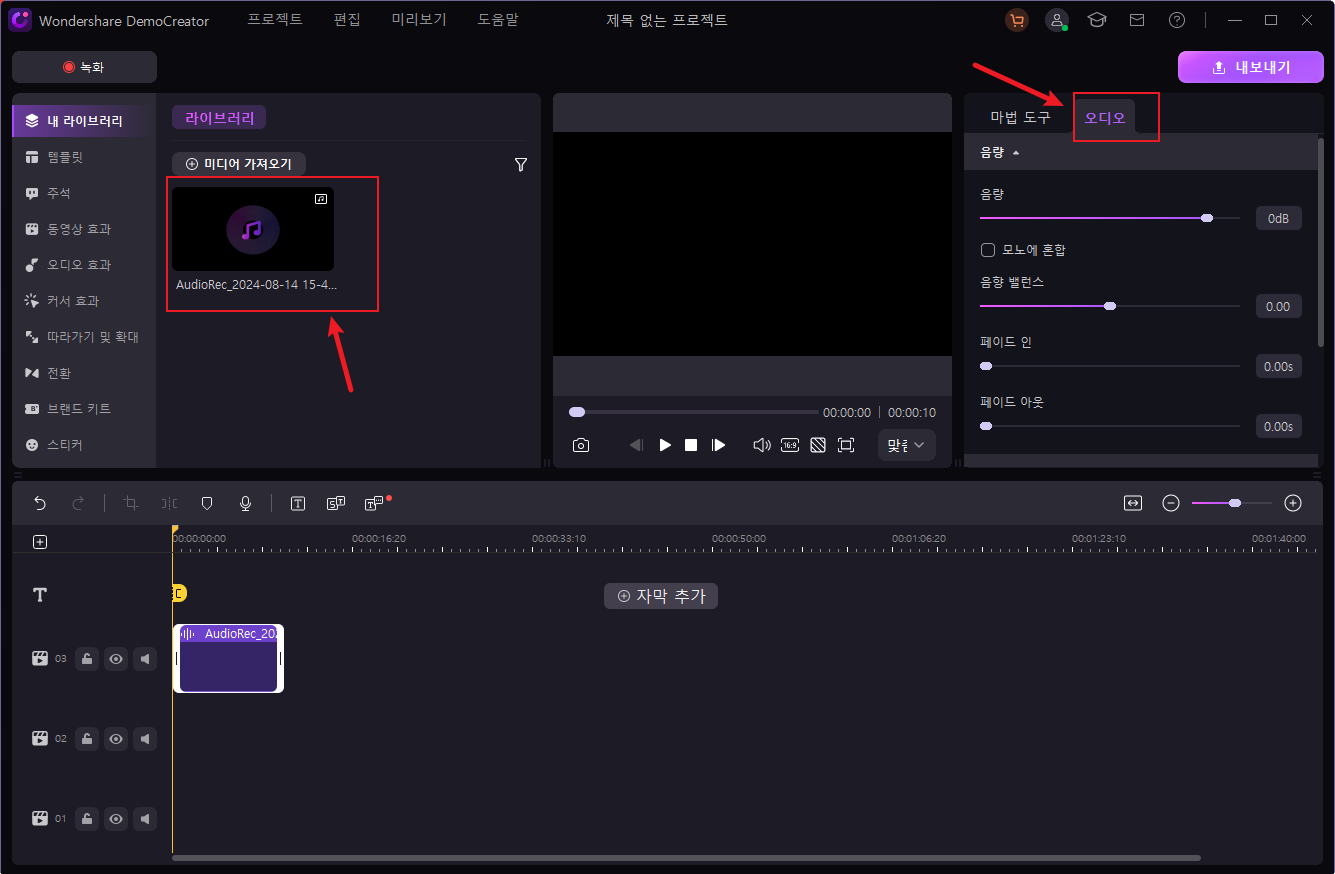Click the split clip icon
This screenshot has height=874, width=1335.
pos(169,503)
